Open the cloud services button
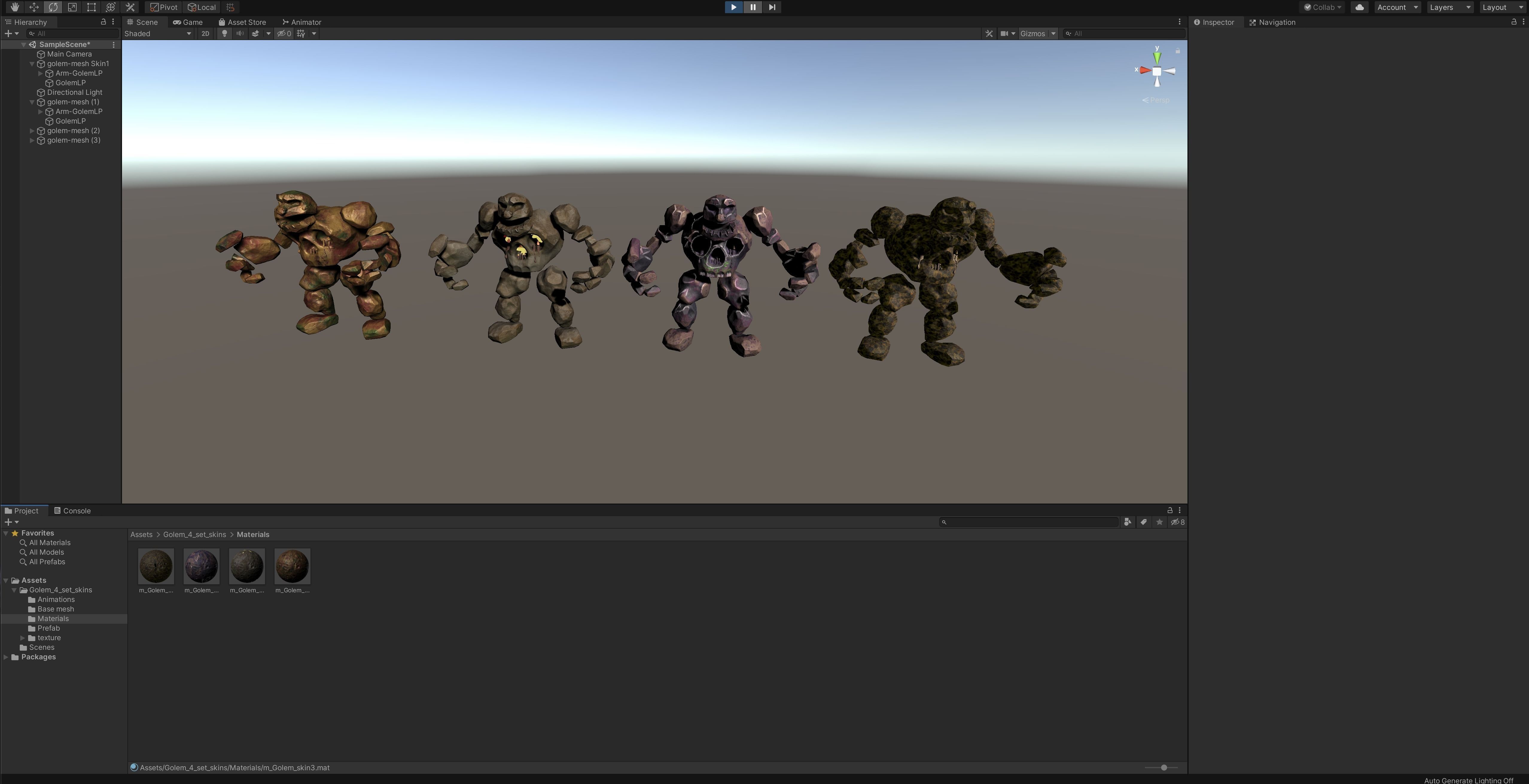 click(x=1359, y=7)
